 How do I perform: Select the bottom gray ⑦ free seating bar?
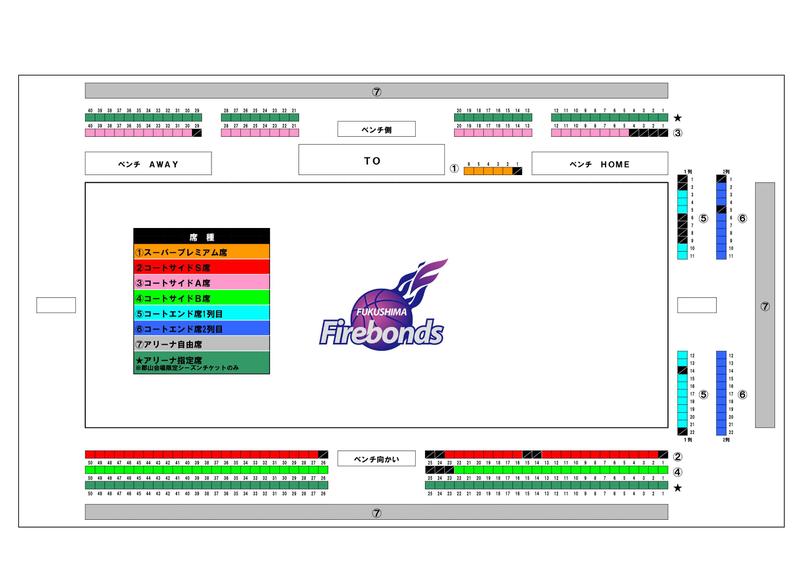pyautogui.click(x=377, y=512)
